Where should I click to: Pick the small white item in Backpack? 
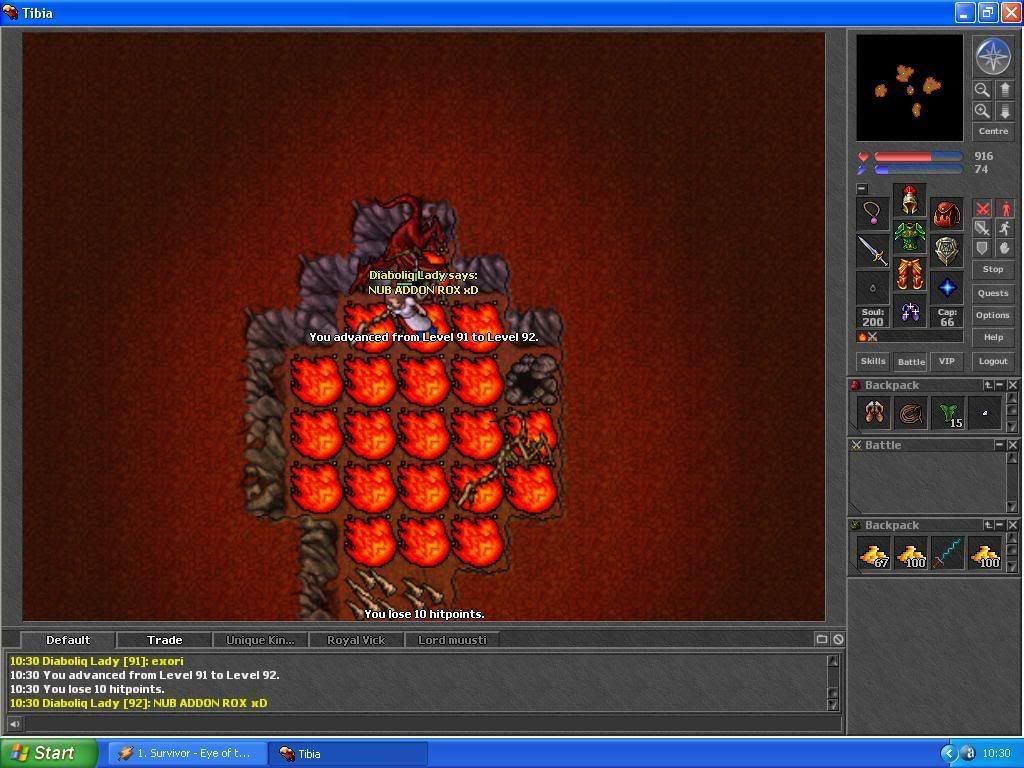click(x=985, y=413)
